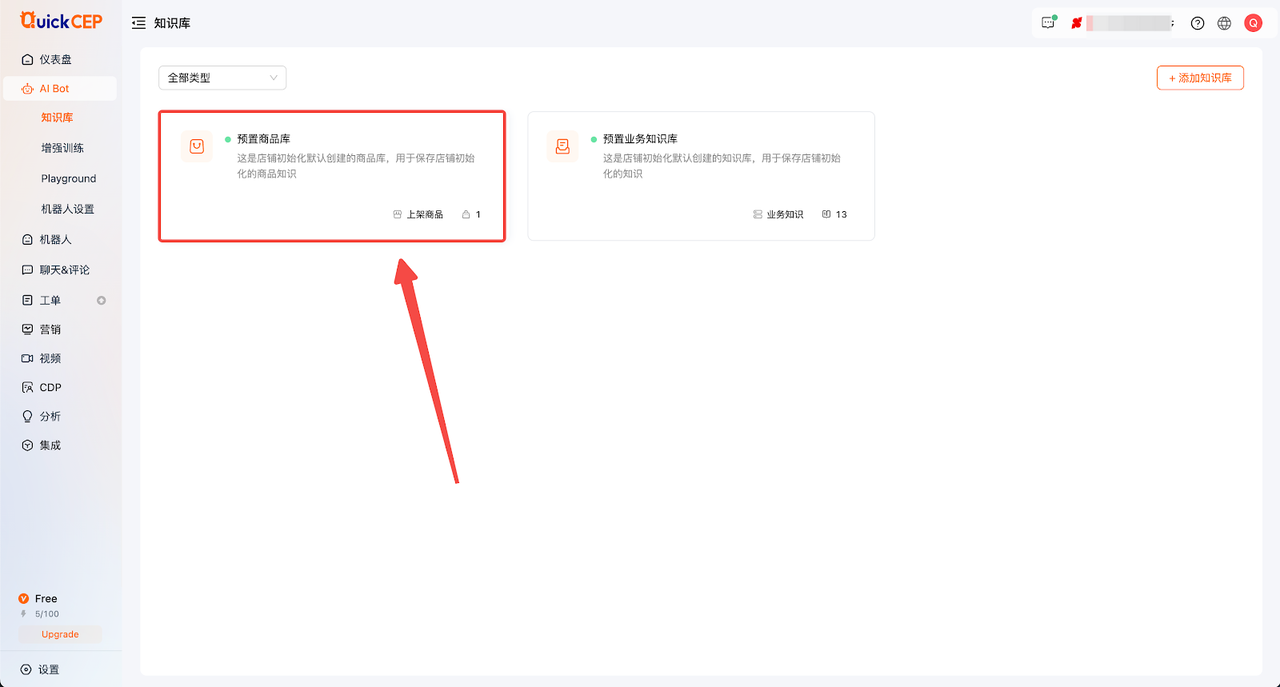Open the 全部类型 filter dropdown
The image size is (1280, 687).
tap(221, 77)
